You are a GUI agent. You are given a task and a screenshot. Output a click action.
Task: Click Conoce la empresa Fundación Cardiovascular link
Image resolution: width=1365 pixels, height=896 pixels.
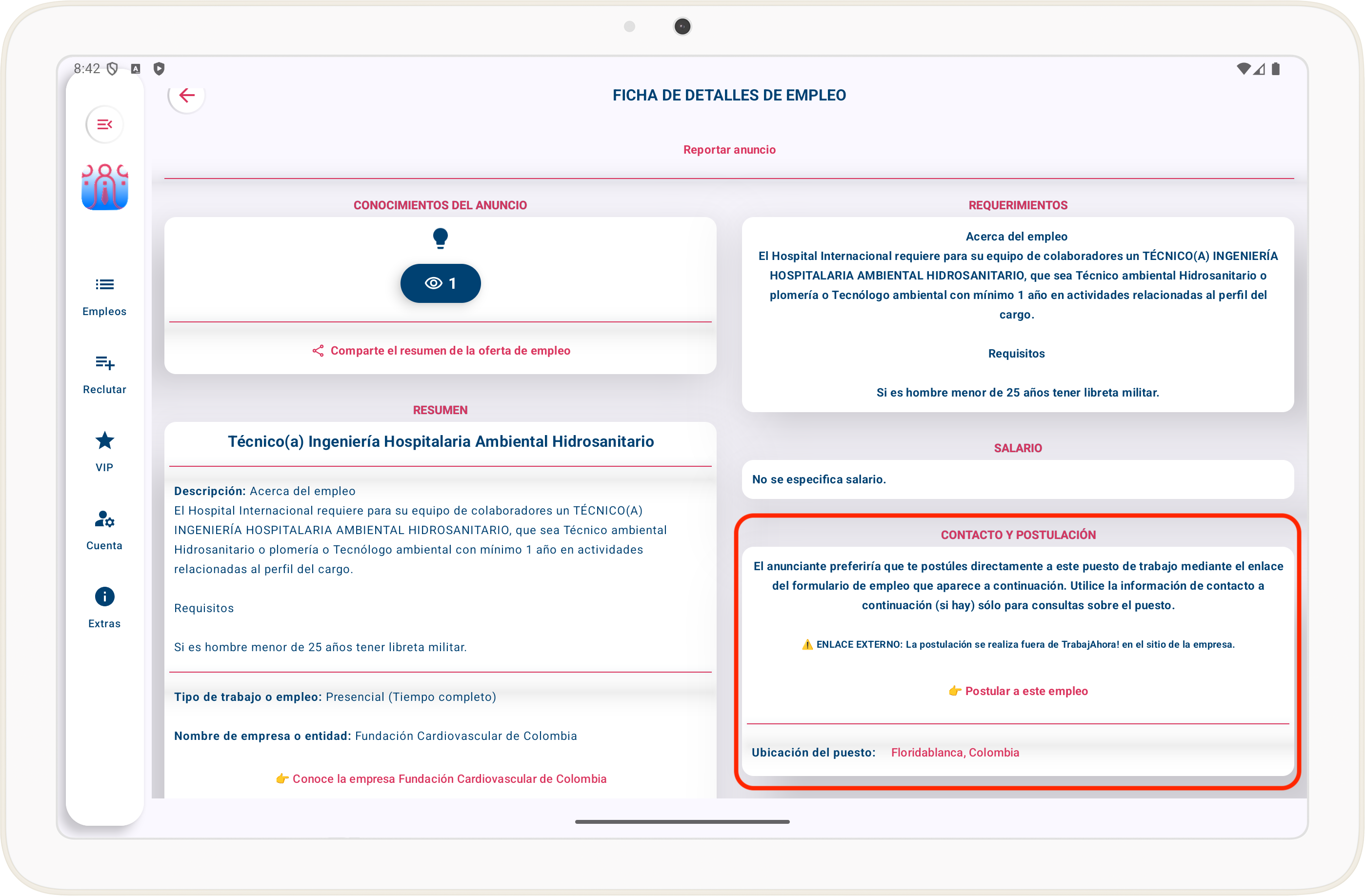(449, 778)
